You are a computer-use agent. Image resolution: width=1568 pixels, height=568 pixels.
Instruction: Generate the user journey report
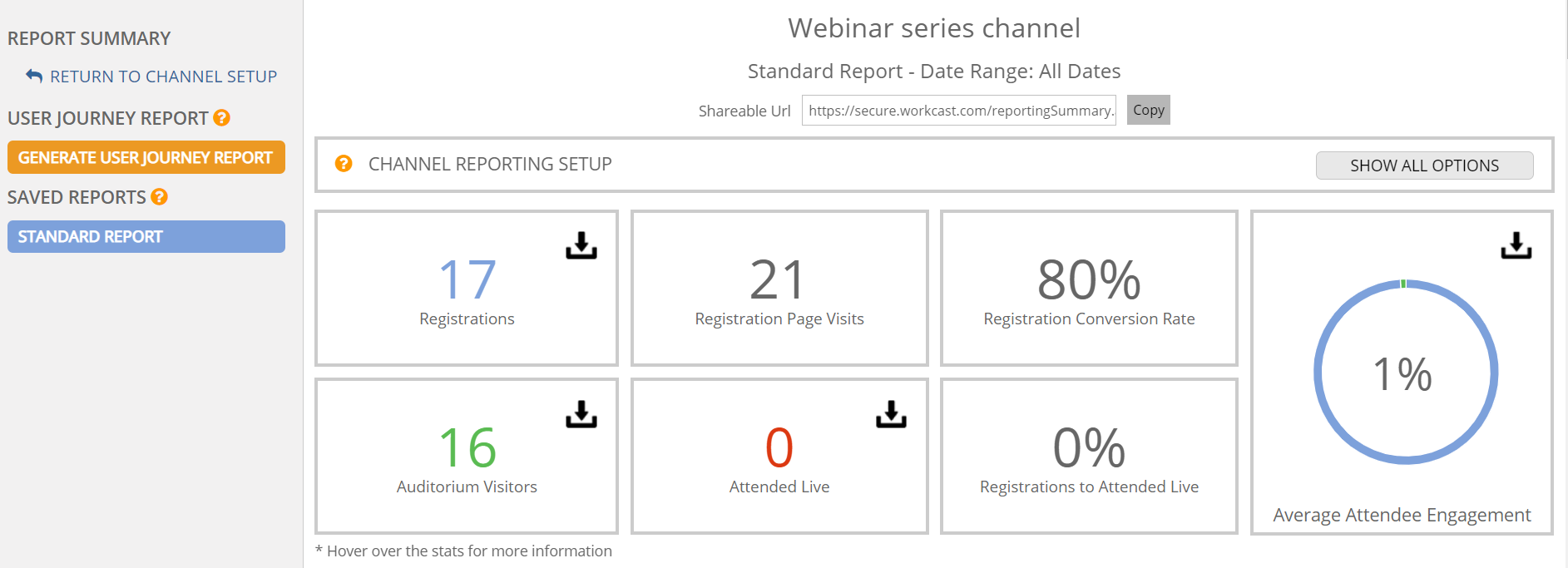tap(146, 157)
